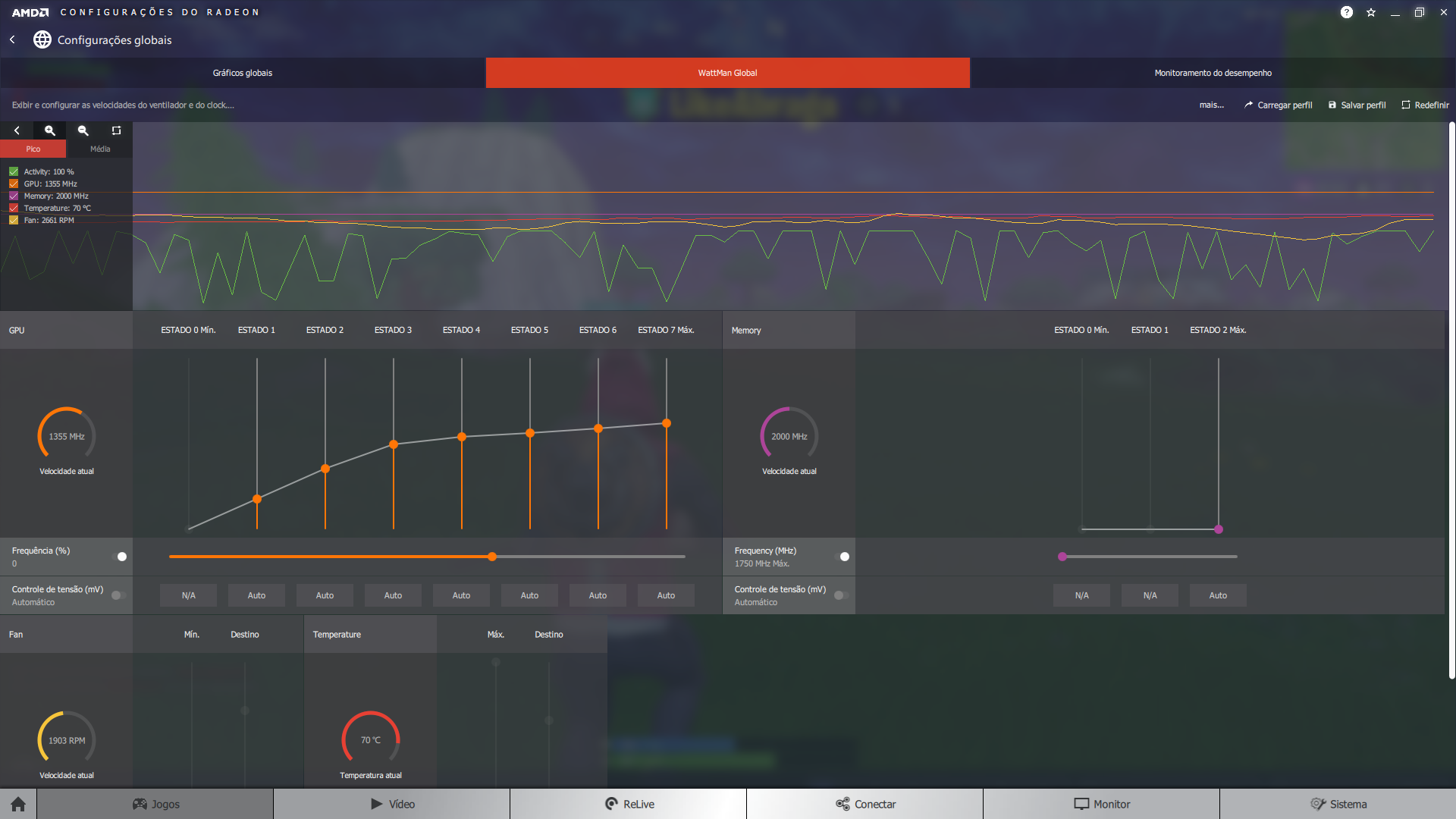Toggle GPU Frequência (%) switch
1456x819 pixels.
(119, 557)
